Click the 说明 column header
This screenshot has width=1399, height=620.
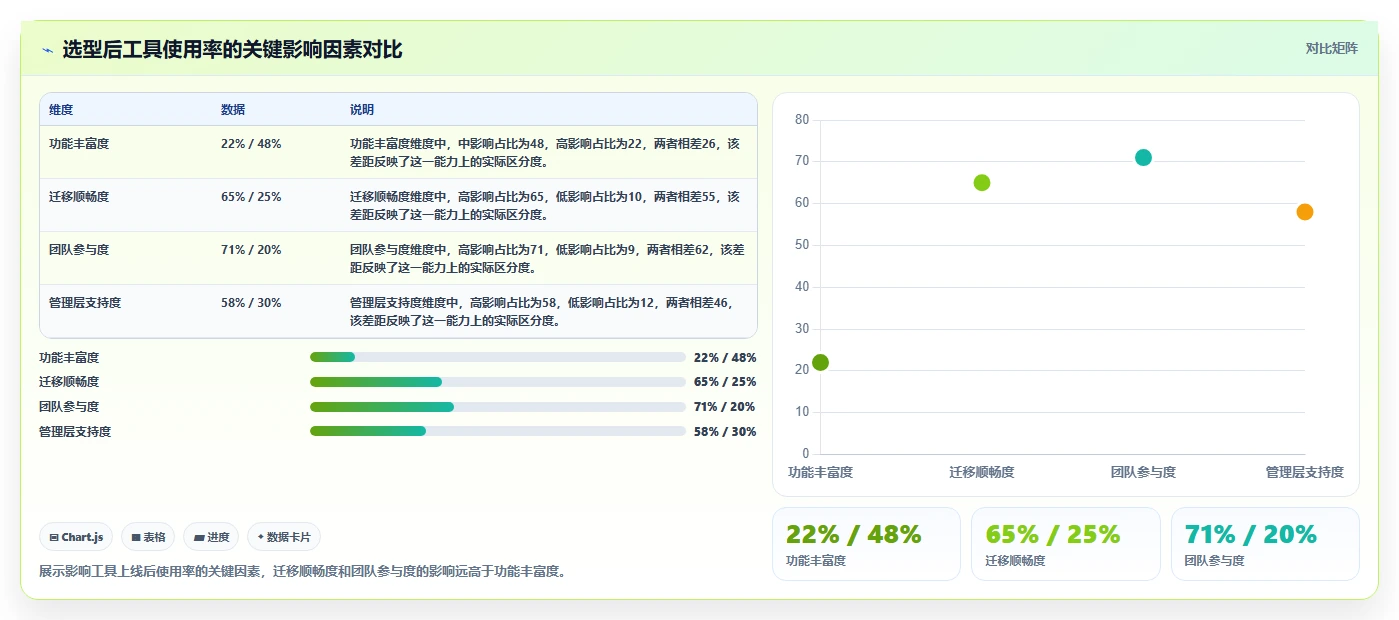point(362,110)
